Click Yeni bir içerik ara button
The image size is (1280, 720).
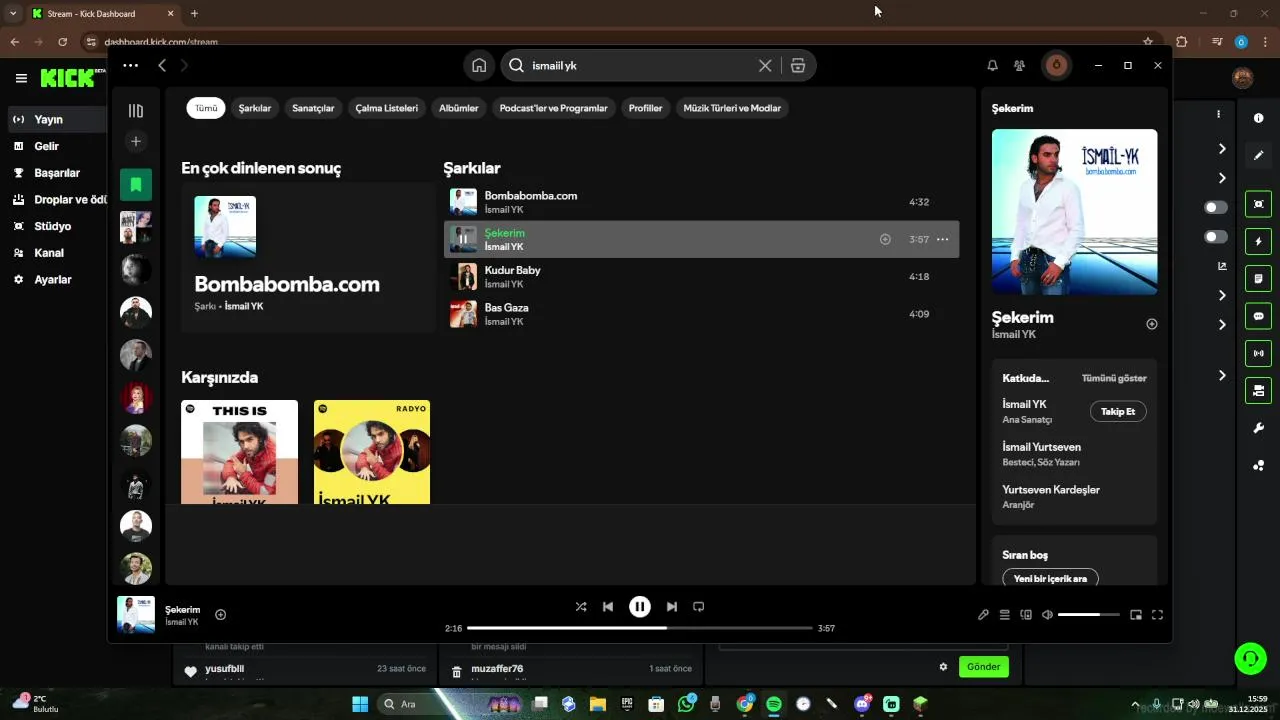coord(1050,578)
